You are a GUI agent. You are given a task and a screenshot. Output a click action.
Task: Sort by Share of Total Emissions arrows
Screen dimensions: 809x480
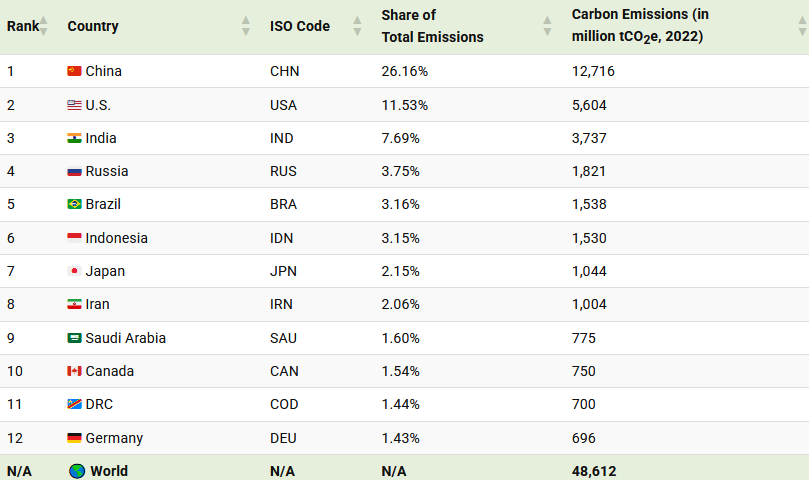tap(547, 26)
